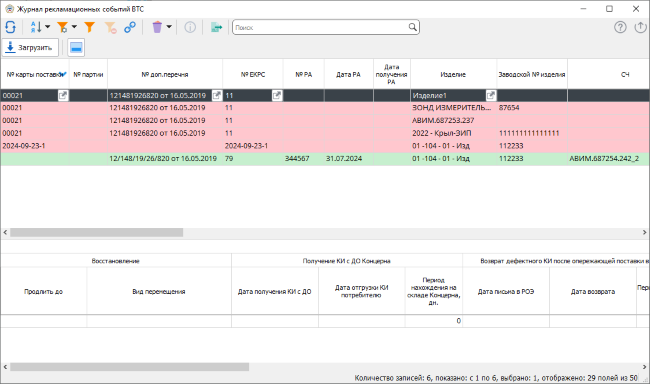Click the export document arrow icon
The height and width of the screenshot is (384, 650).
click(216, 27)
